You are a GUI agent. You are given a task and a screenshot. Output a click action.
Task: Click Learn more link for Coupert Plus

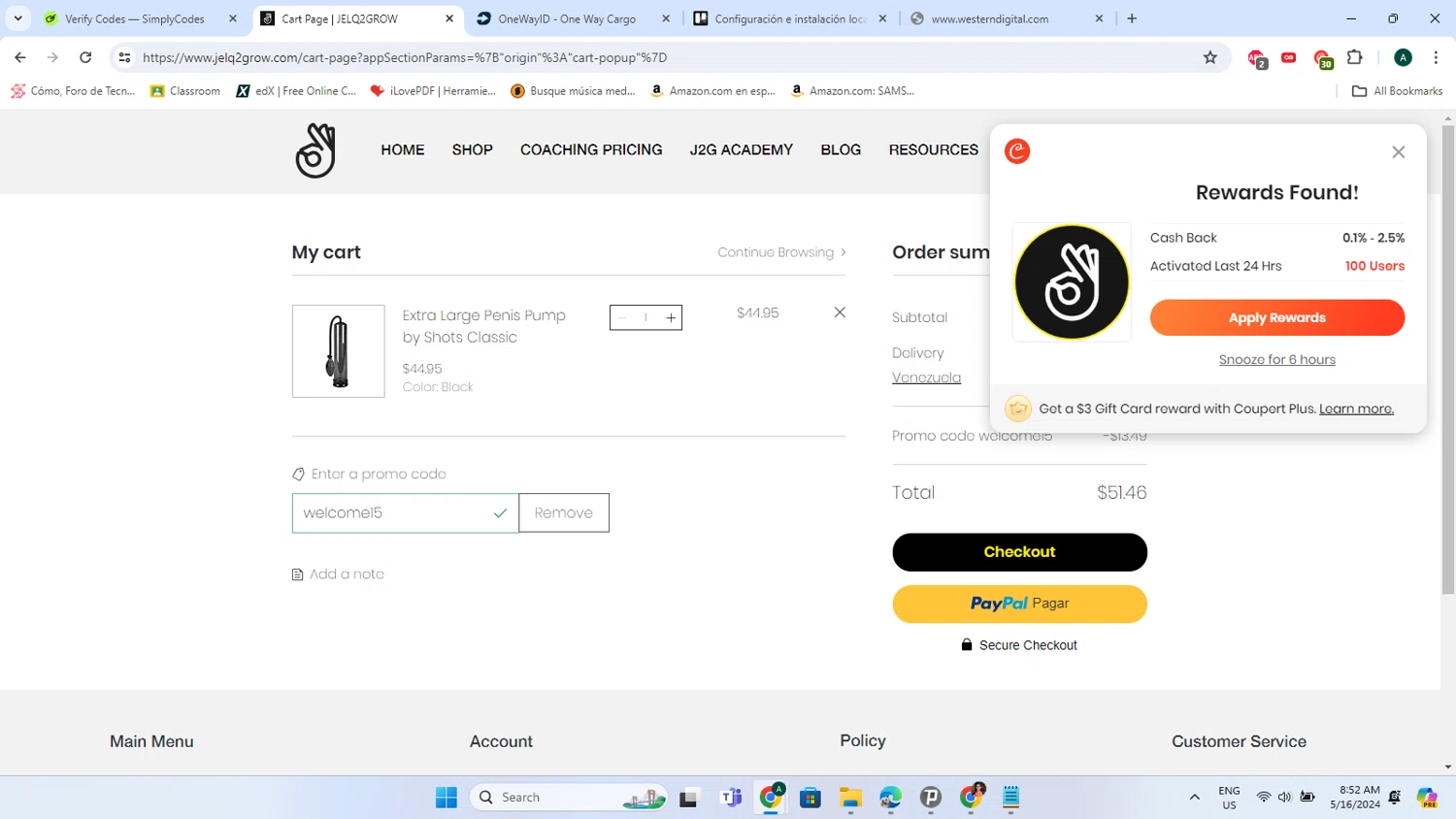pos(1356,409)
